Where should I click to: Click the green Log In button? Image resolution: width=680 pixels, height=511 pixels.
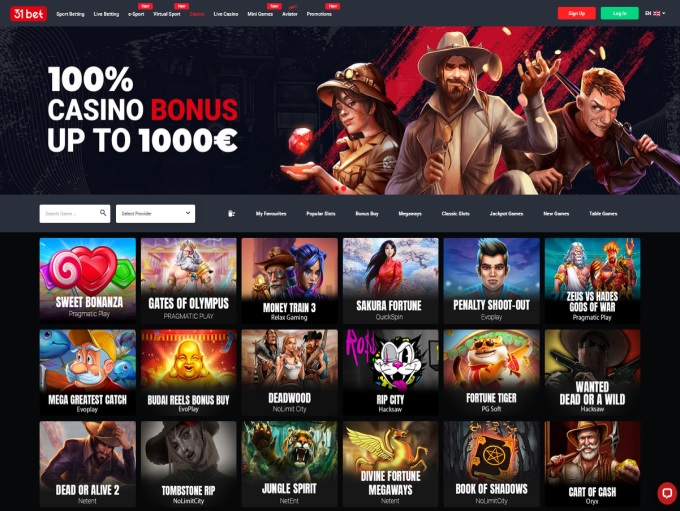point(619,13)
